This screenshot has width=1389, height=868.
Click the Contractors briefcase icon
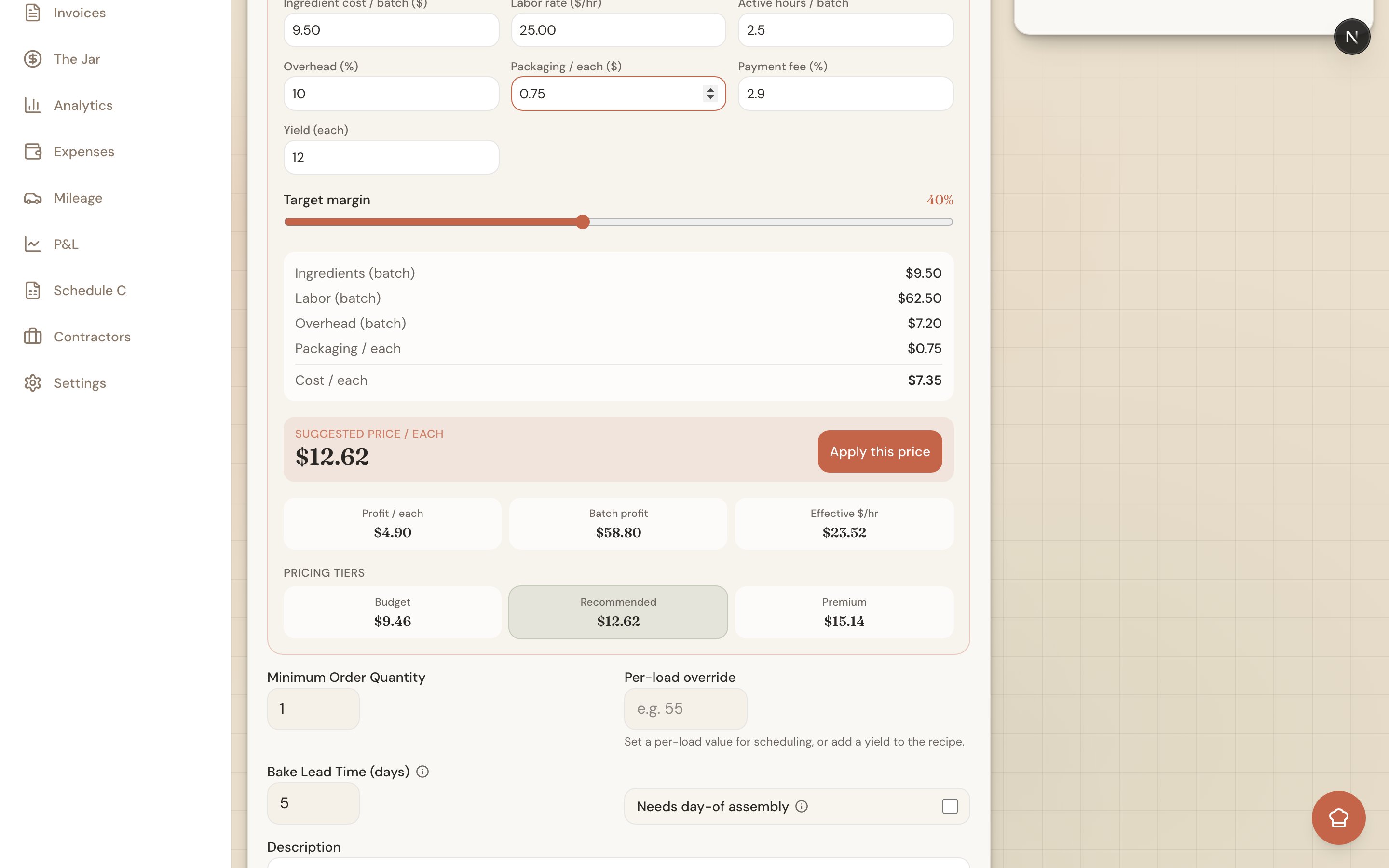33,337
